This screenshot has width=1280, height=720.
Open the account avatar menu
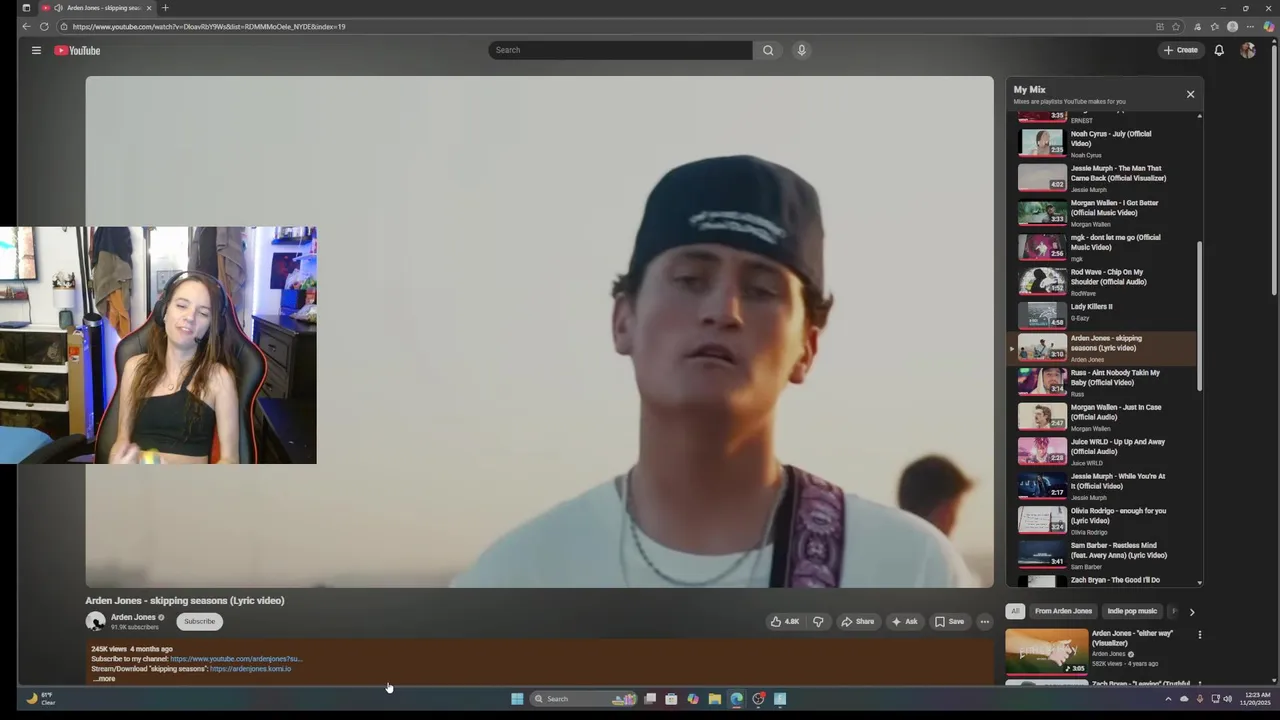point(1247,50)
